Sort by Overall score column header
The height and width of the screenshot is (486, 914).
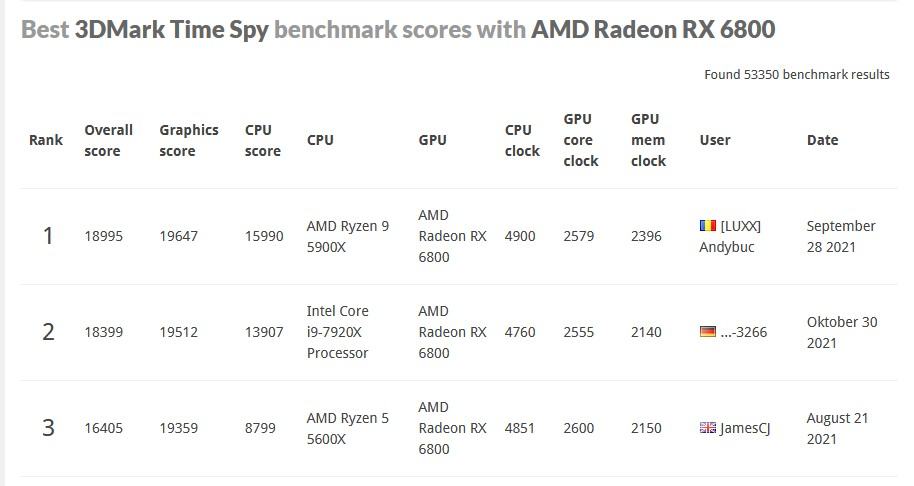point(108,140)
